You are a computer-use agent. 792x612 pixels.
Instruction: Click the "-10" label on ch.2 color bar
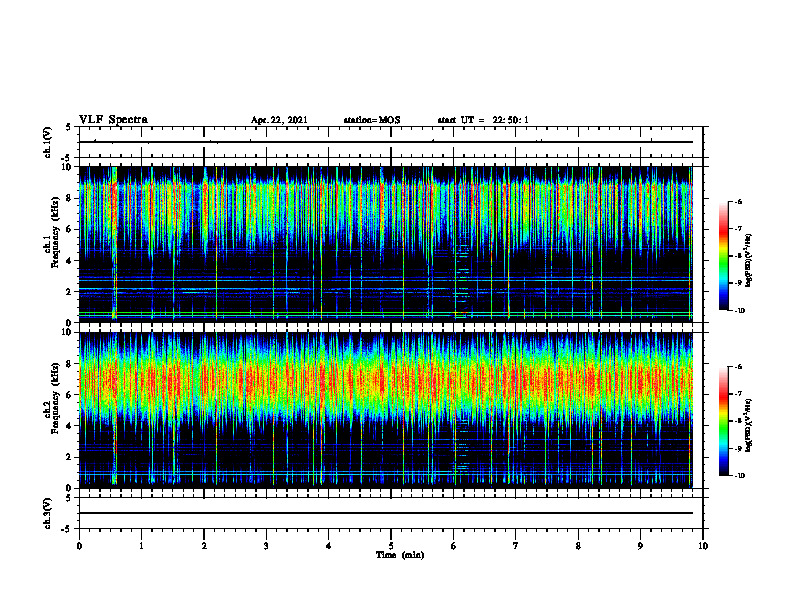tap(739, 476)
